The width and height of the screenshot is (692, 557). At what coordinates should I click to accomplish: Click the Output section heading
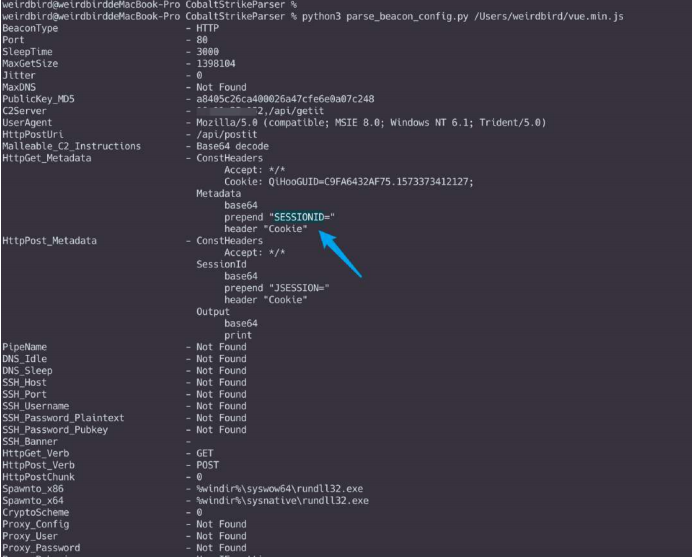(213, 312)
